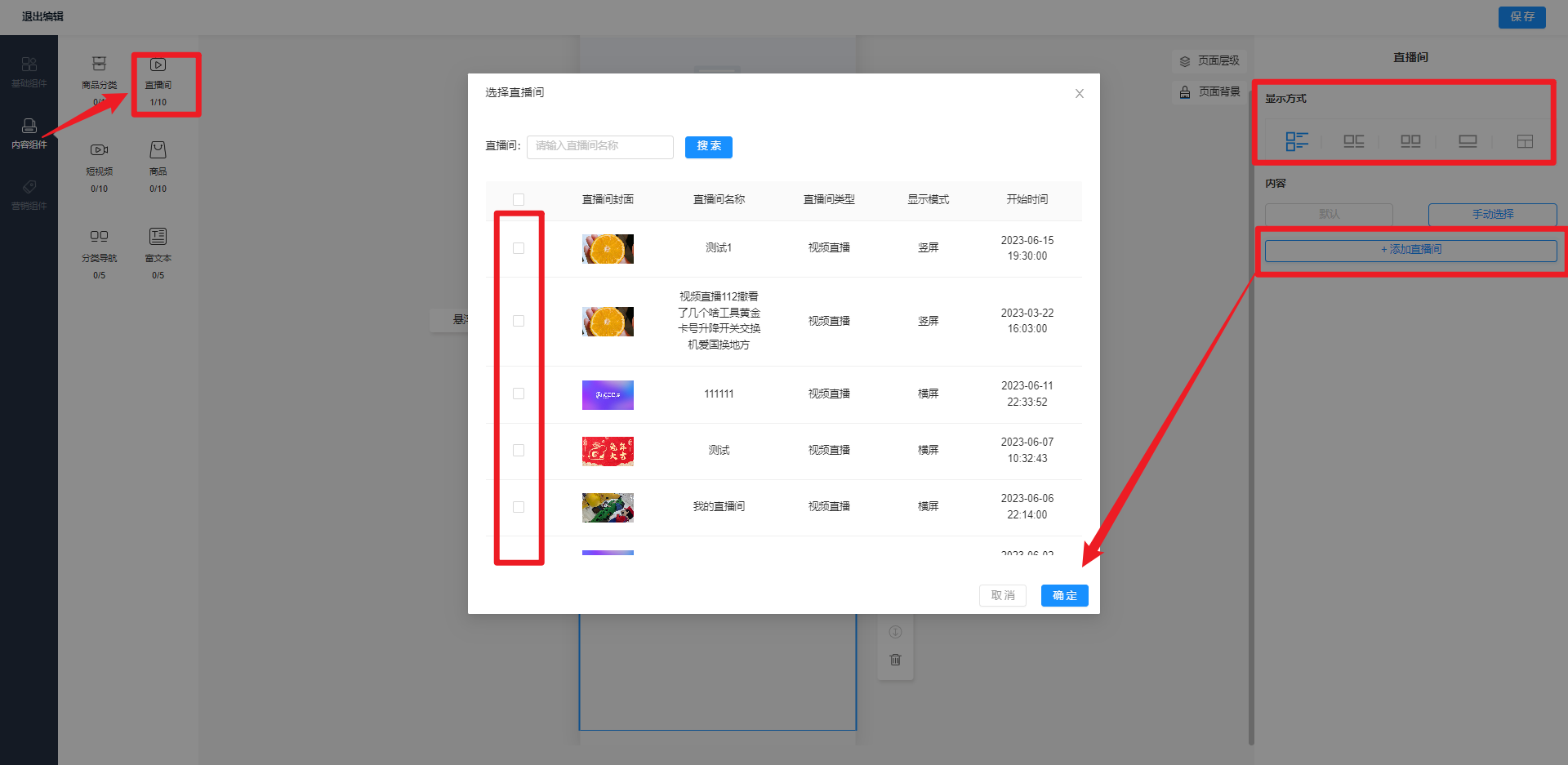Click the trash delete icon below dialog
The image size is (1568, 765).
click(895, 660)
